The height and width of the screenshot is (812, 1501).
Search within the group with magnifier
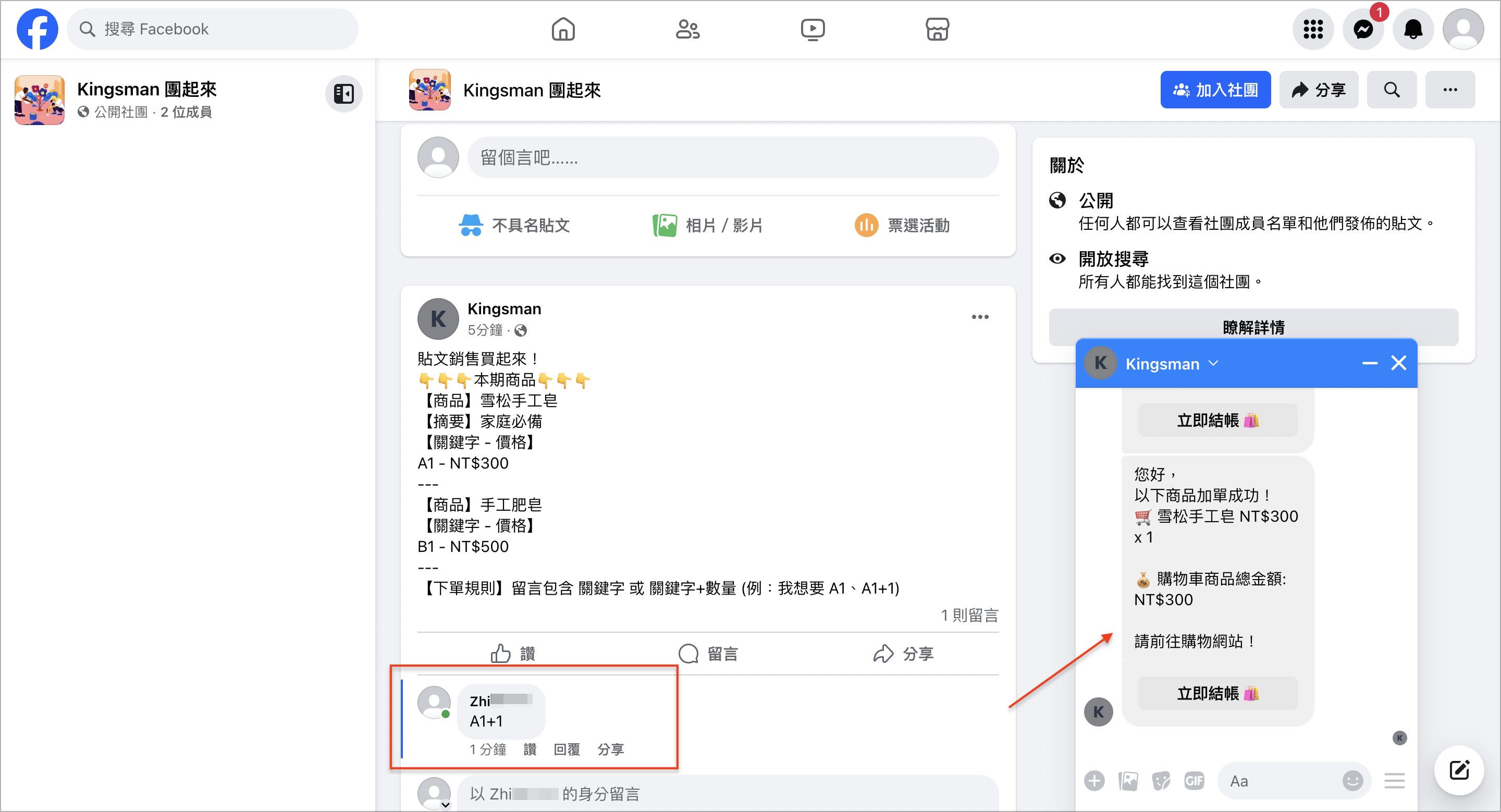(x=1392, y=90)
